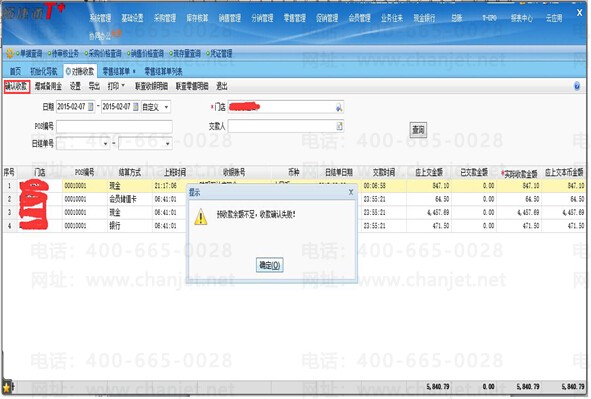Select the 对账收款 tab

pyautogui.click(x=81, y=71)
